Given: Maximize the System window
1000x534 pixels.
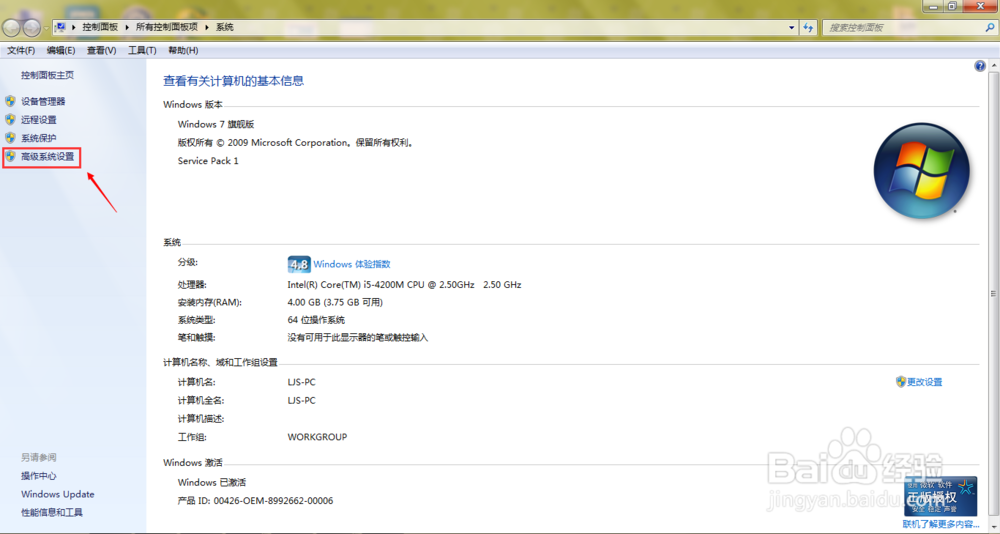Looking at the screenshot, I should click(952, 6).
